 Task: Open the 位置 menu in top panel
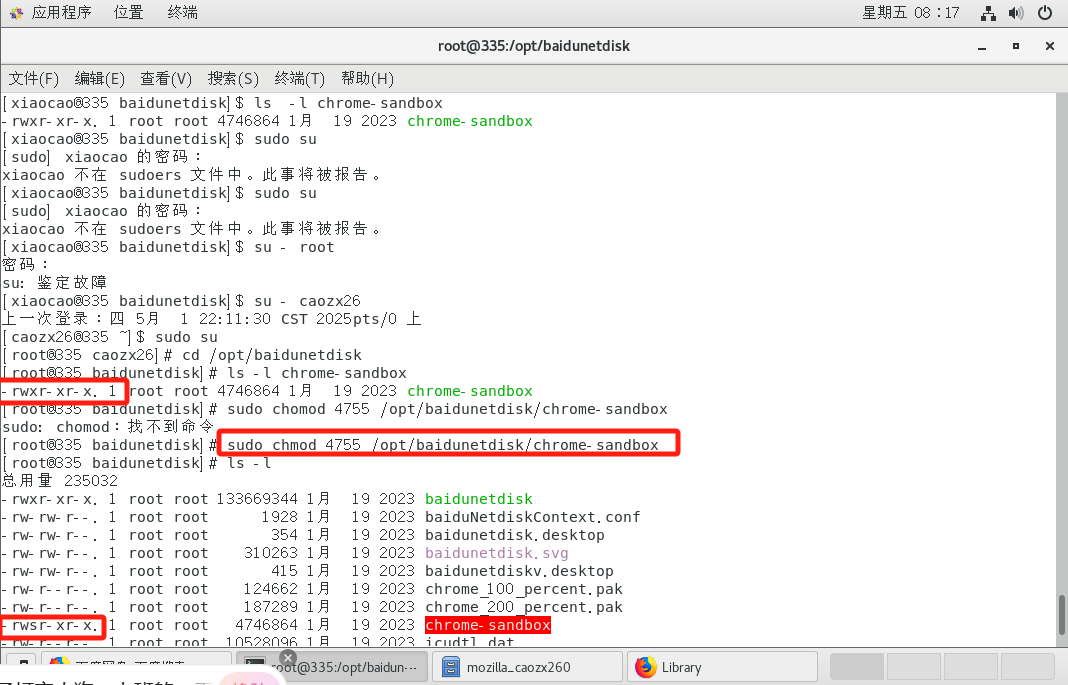(x=128, y=12)
